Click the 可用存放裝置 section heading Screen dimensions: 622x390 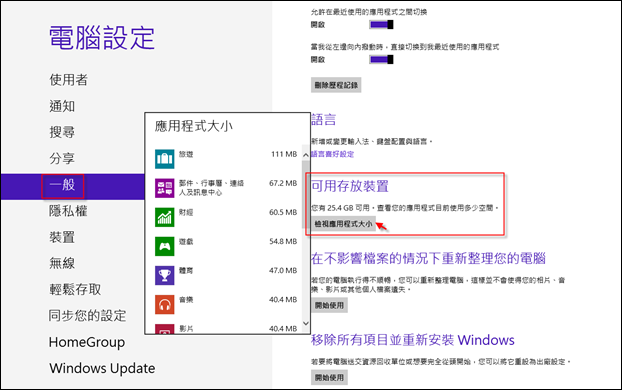point(350,186)
